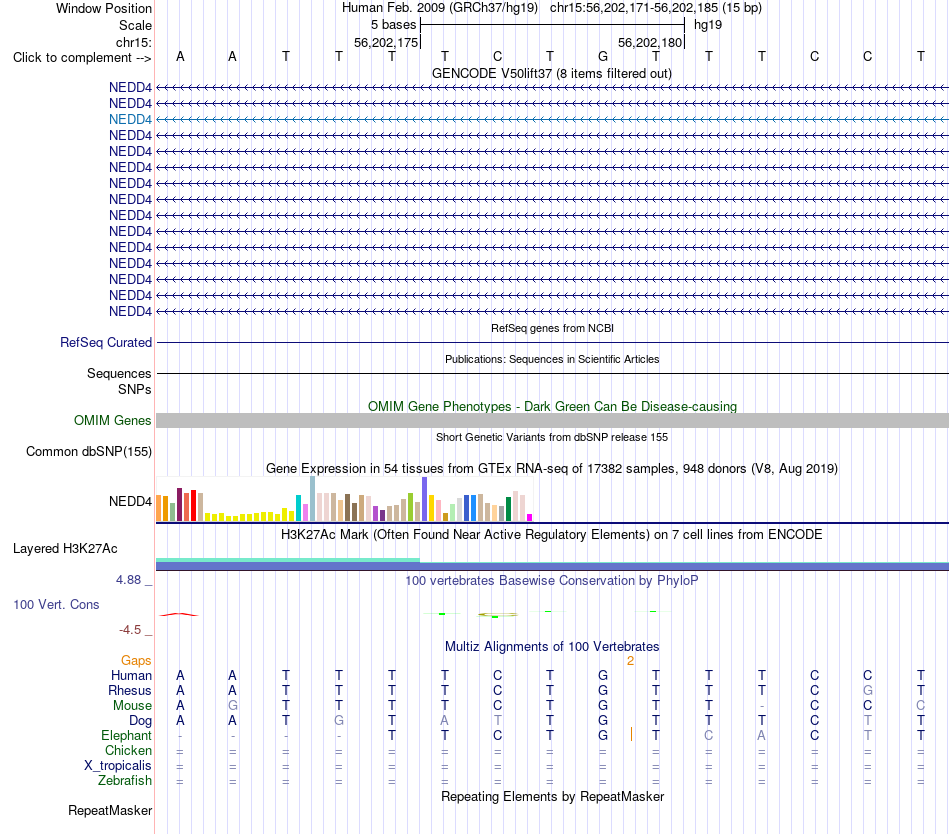Open 'Short Genetic Variants from dbSNP release 155' title
The image size is (950, 834).
coord(552,437)
